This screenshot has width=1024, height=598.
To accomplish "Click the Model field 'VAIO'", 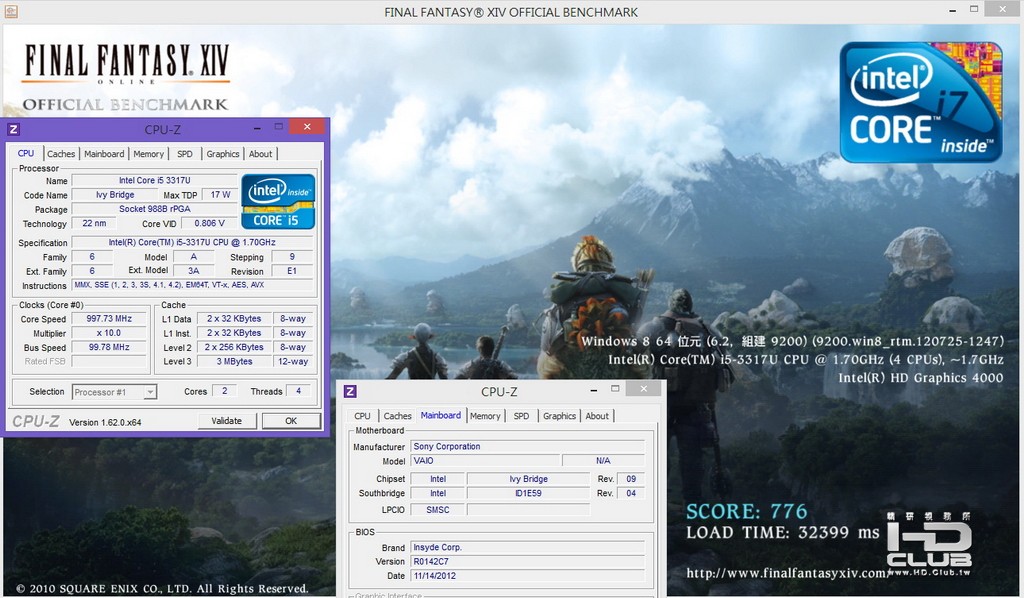I will coord(485,461).
